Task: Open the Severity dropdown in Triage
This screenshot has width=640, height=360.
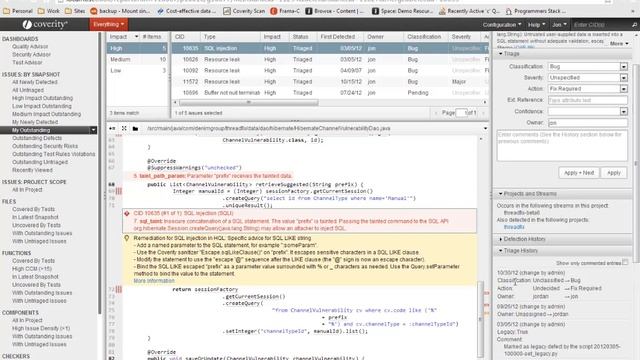Action: (x=624, y=78)
